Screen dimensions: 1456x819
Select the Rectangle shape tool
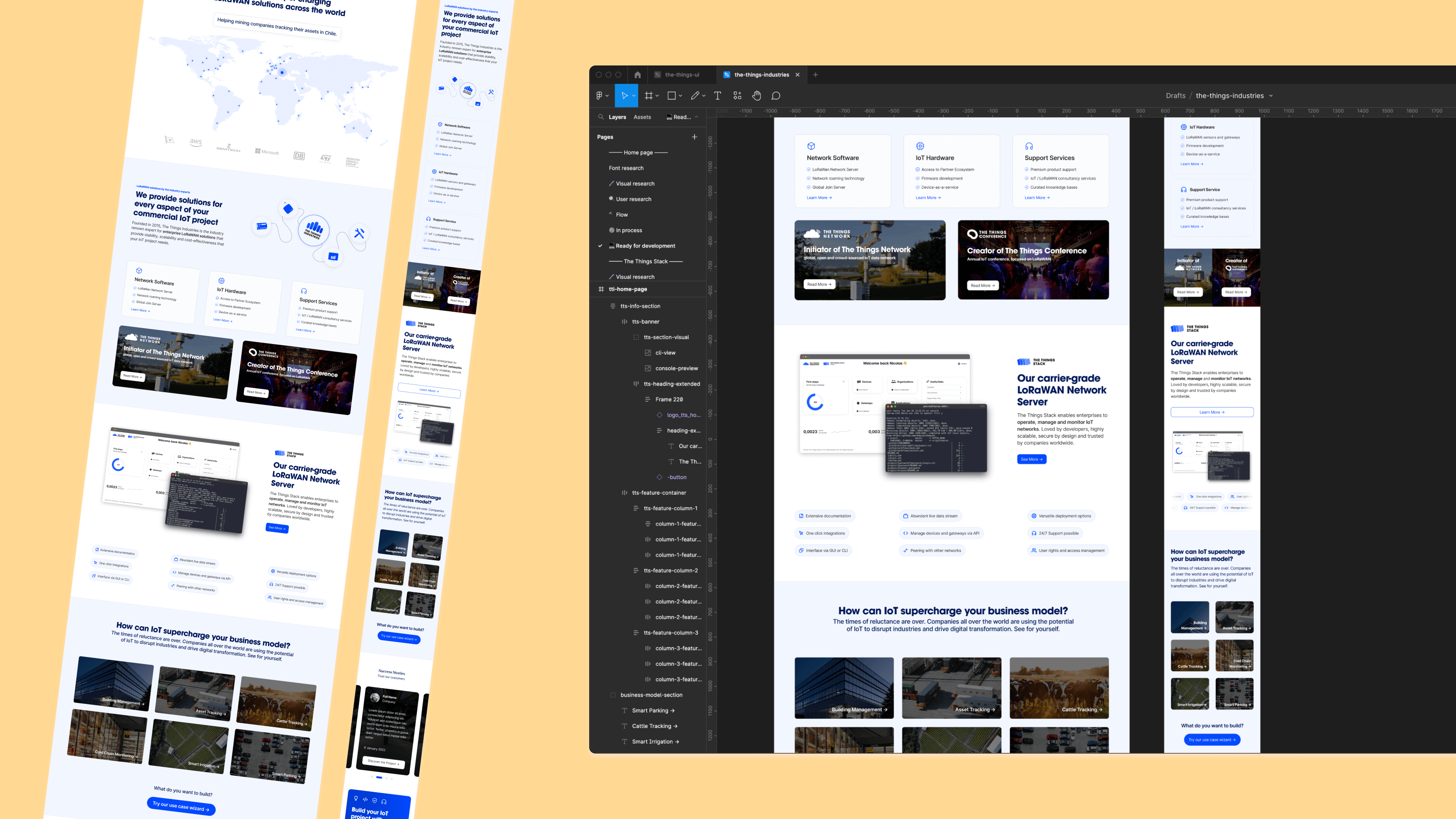(x=672, y=96)
